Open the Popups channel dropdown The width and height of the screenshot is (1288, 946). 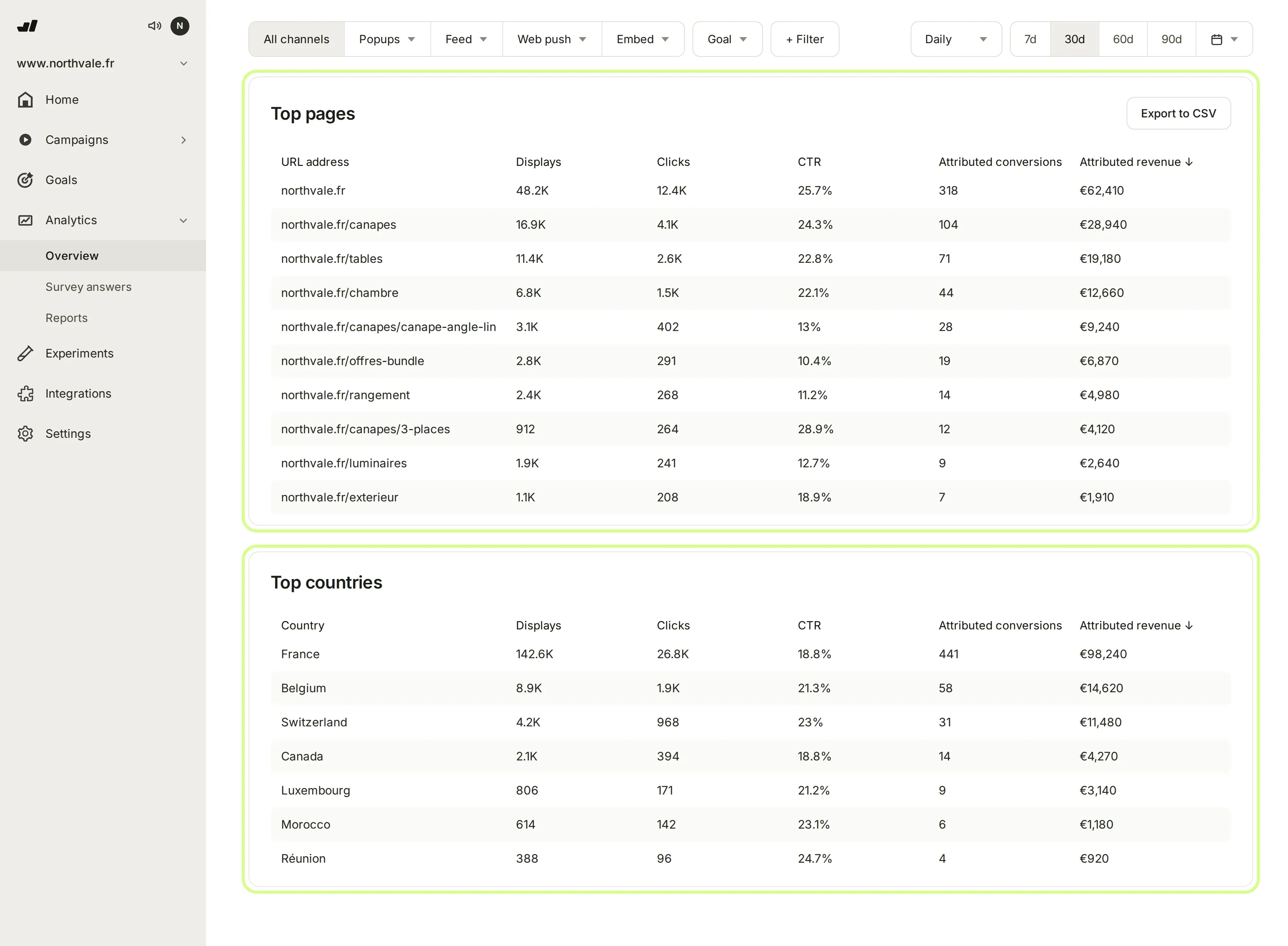[387, 39]
